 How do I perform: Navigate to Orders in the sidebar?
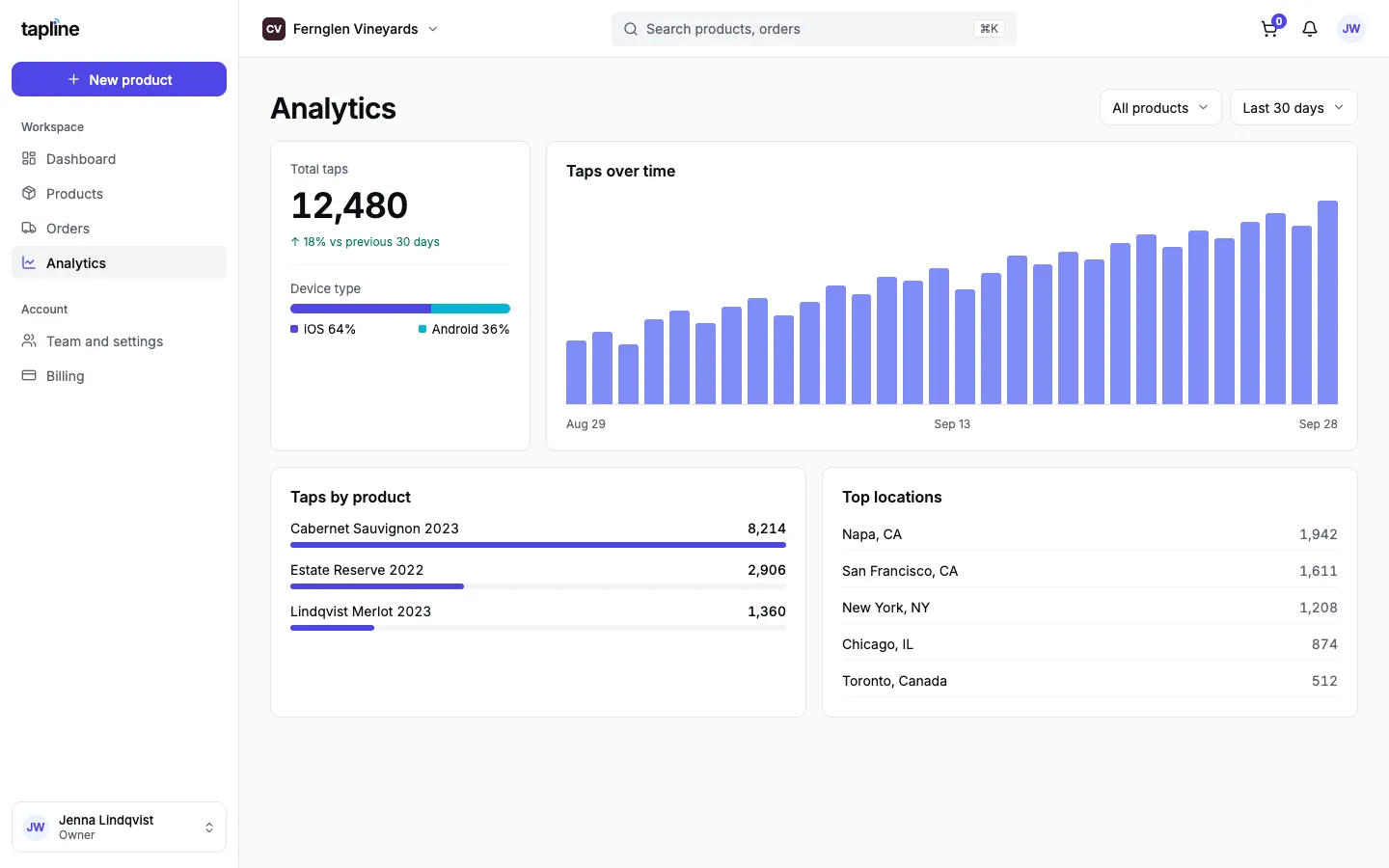(119, 229)
